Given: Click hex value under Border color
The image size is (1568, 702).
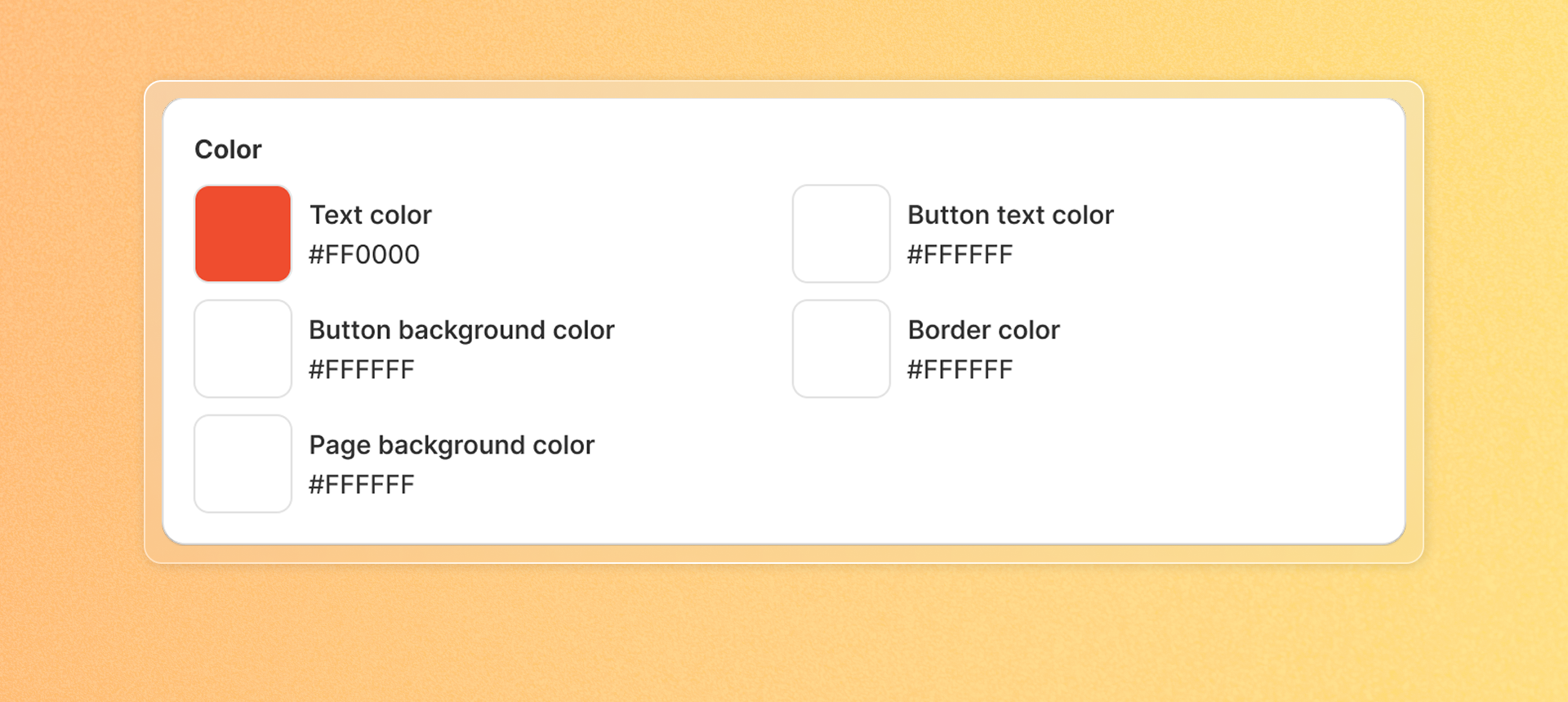Looking at the screenshot, I should (960, 370).
